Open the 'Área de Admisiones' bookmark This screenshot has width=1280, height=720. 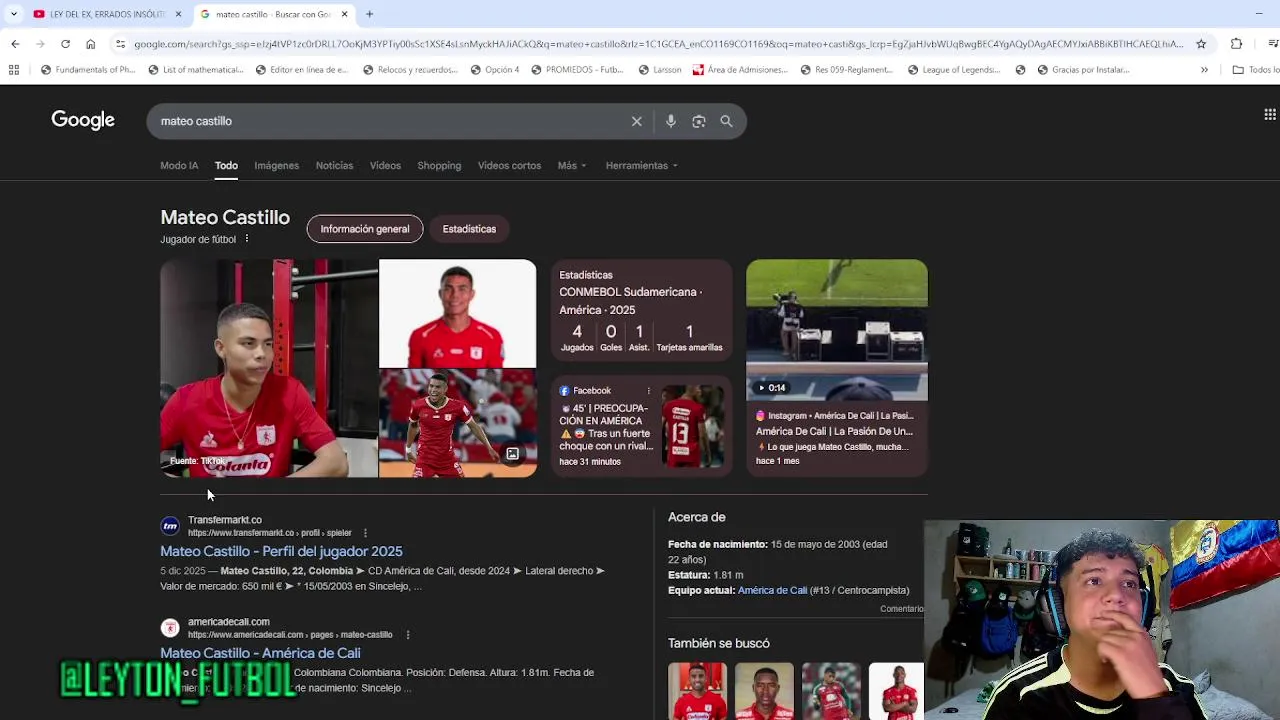[739, 70]
